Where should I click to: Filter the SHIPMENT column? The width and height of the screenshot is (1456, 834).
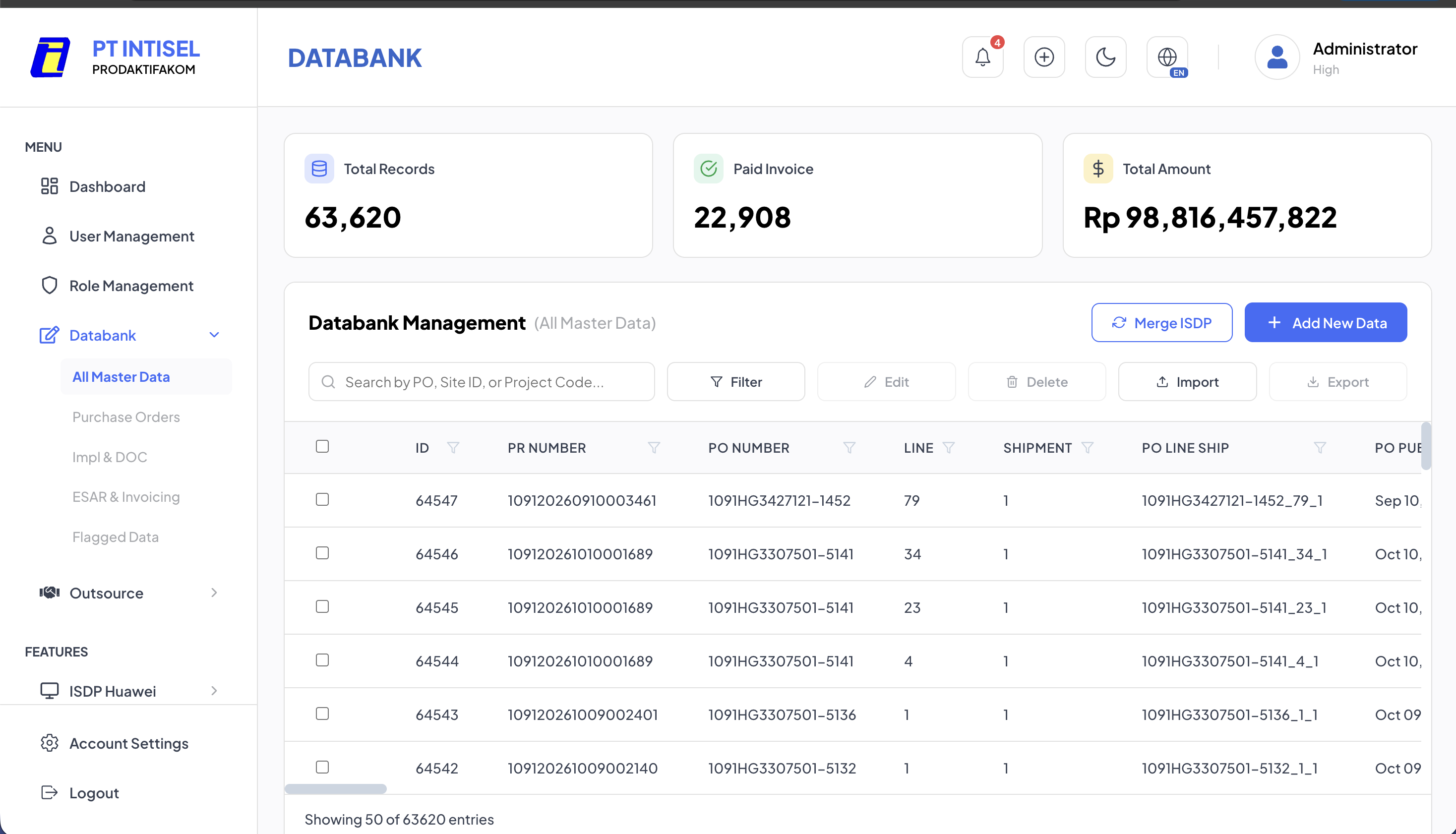pyautogui.click(x=1087, y=447)
